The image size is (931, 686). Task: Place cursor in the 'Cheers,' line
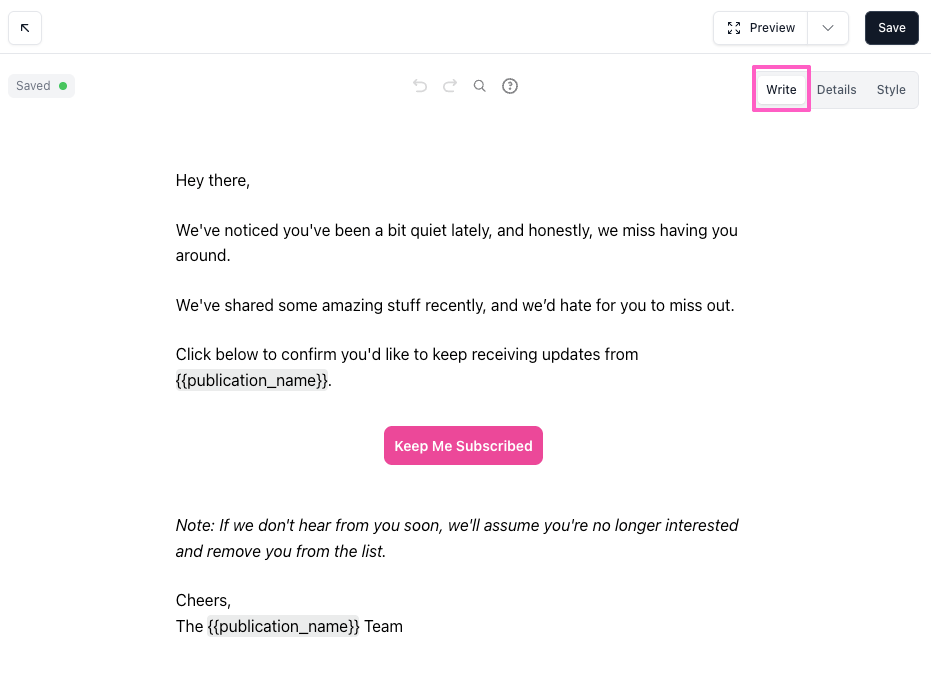click(x=203, y=601)
